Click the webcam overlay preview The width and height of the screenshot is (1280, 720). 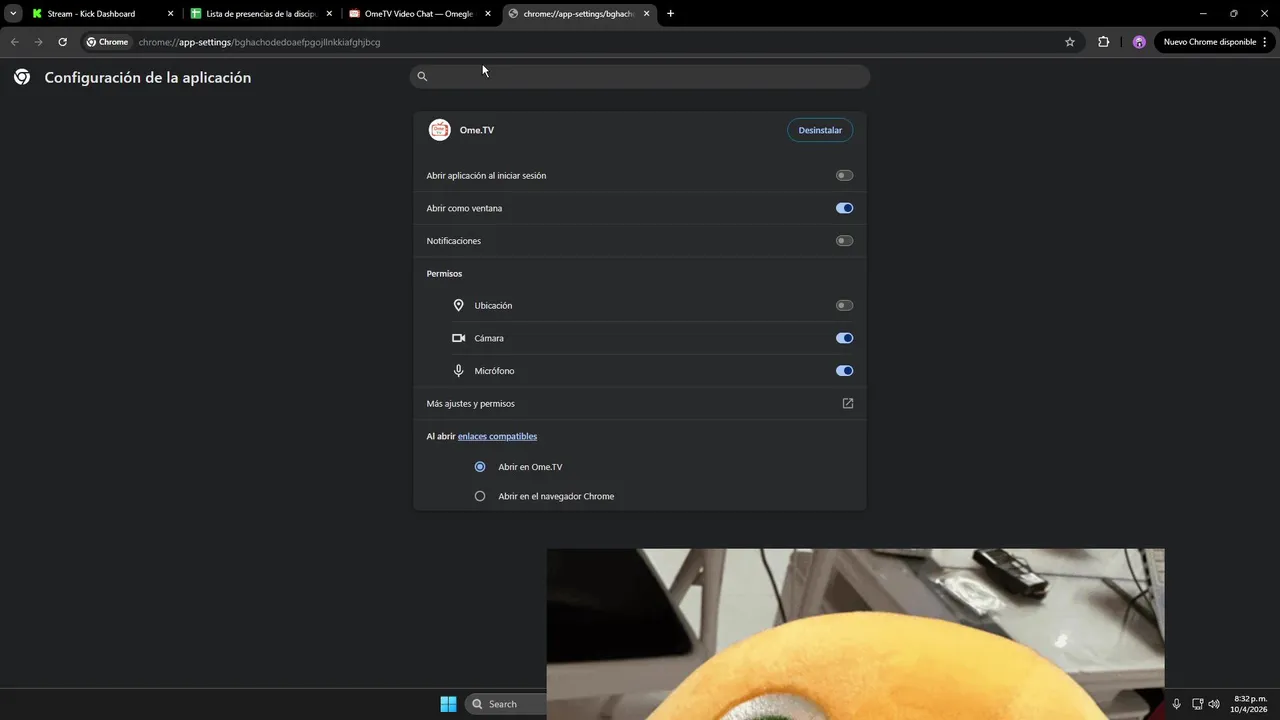(855, 634)
